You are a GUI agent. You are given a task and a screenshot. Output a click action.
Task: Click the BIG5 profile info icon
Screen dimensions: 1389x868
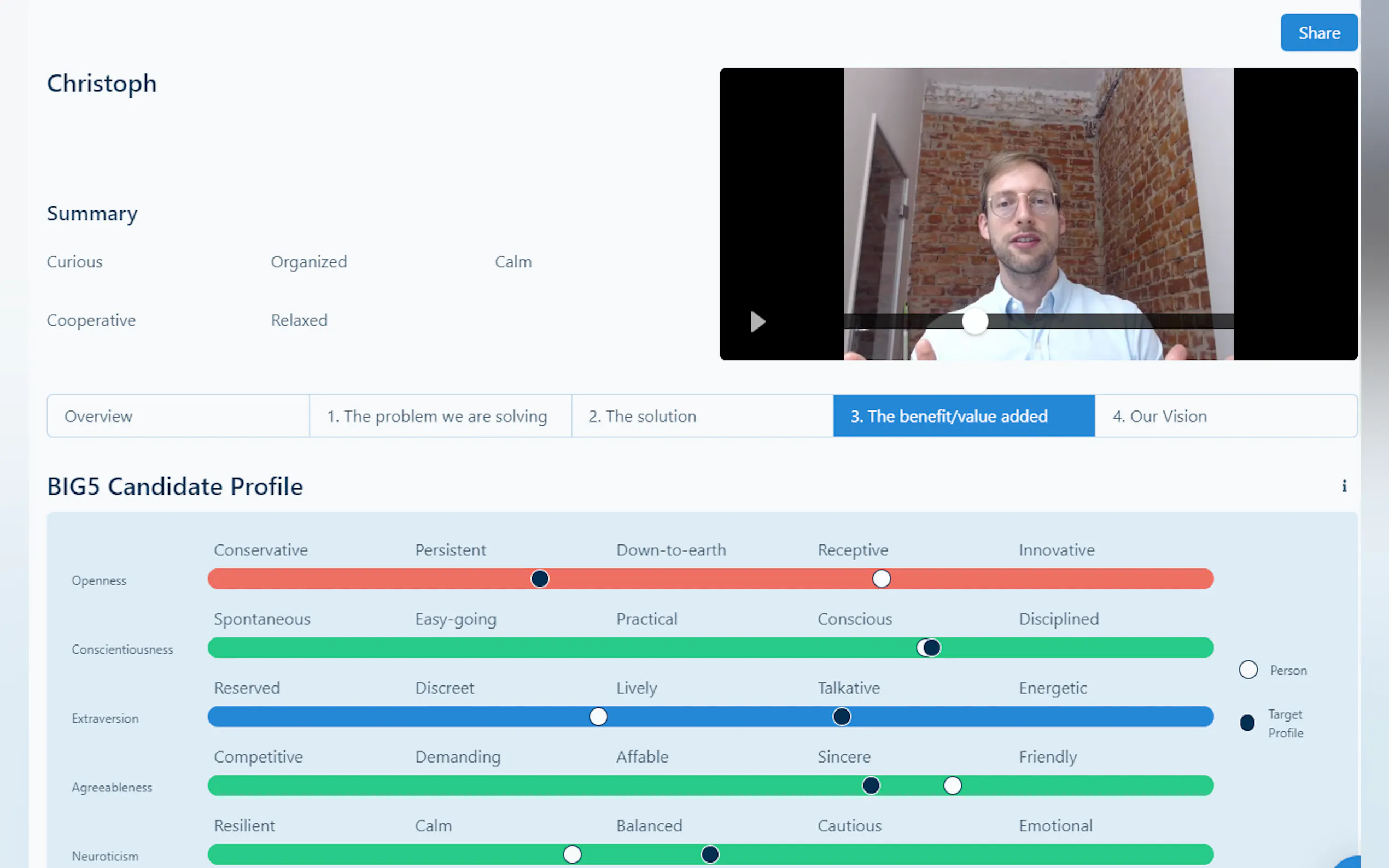click(x=1344, y=486)
